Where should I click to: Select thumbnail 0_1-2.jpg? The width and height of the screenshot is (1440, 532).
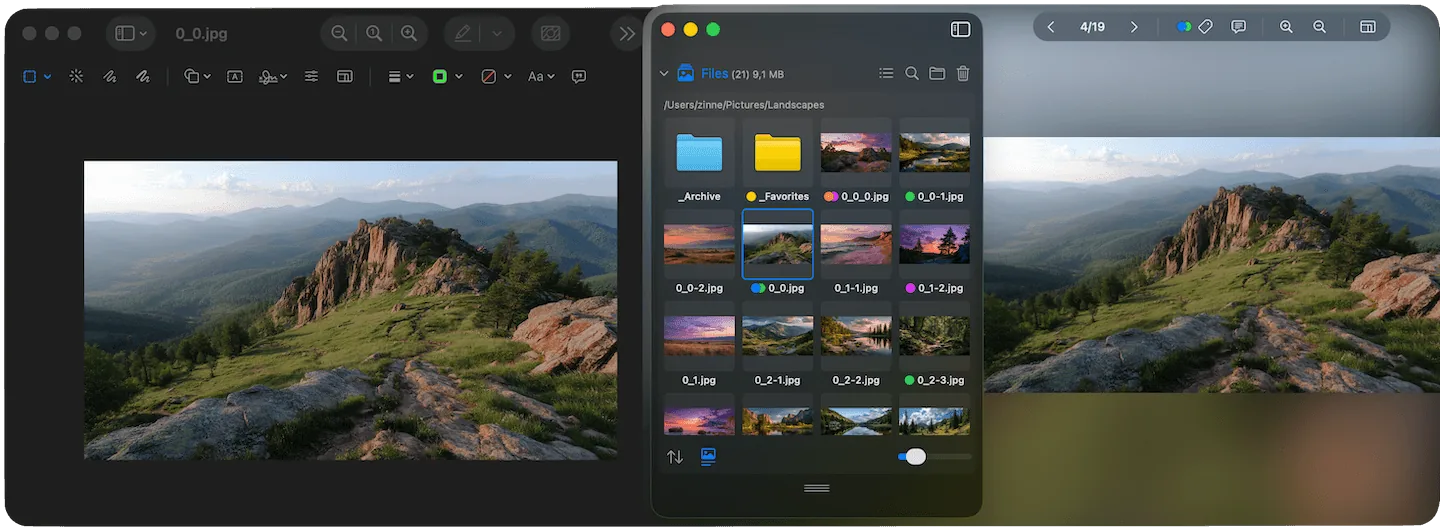coord(934,244)
